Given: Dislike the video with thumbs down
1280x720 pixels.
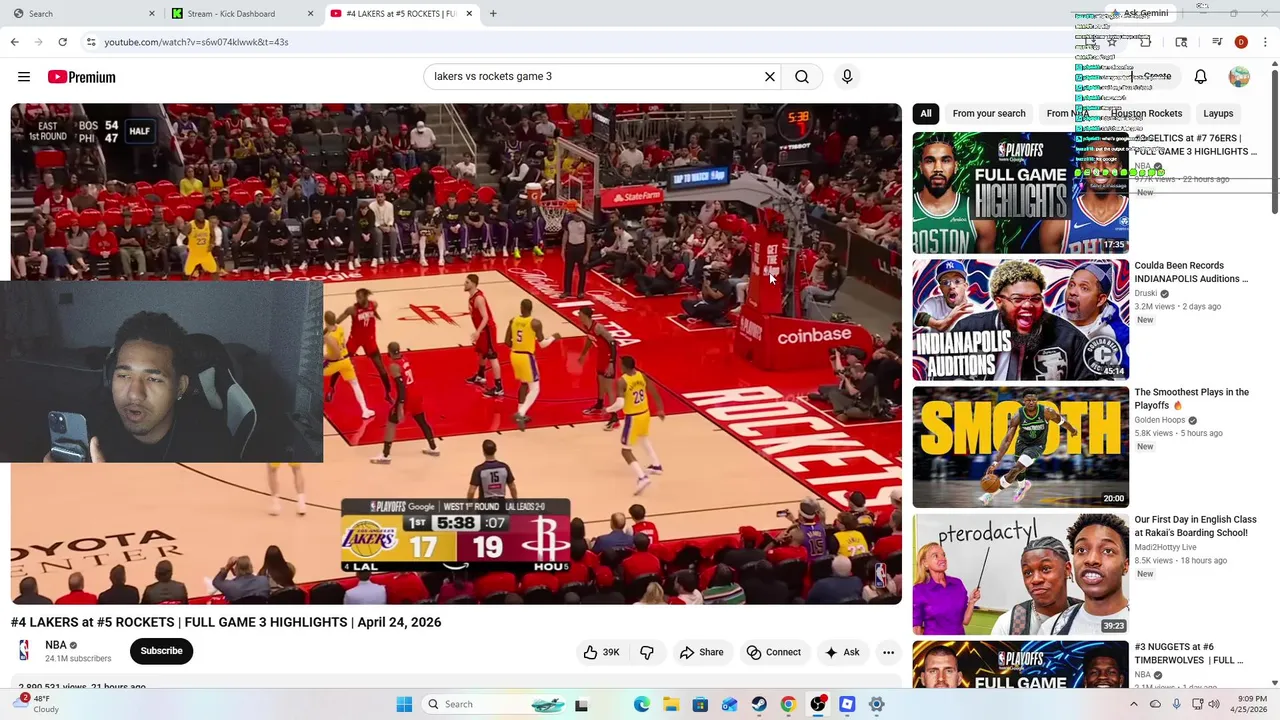Looking at the screenshot, I should pos(647,652).
